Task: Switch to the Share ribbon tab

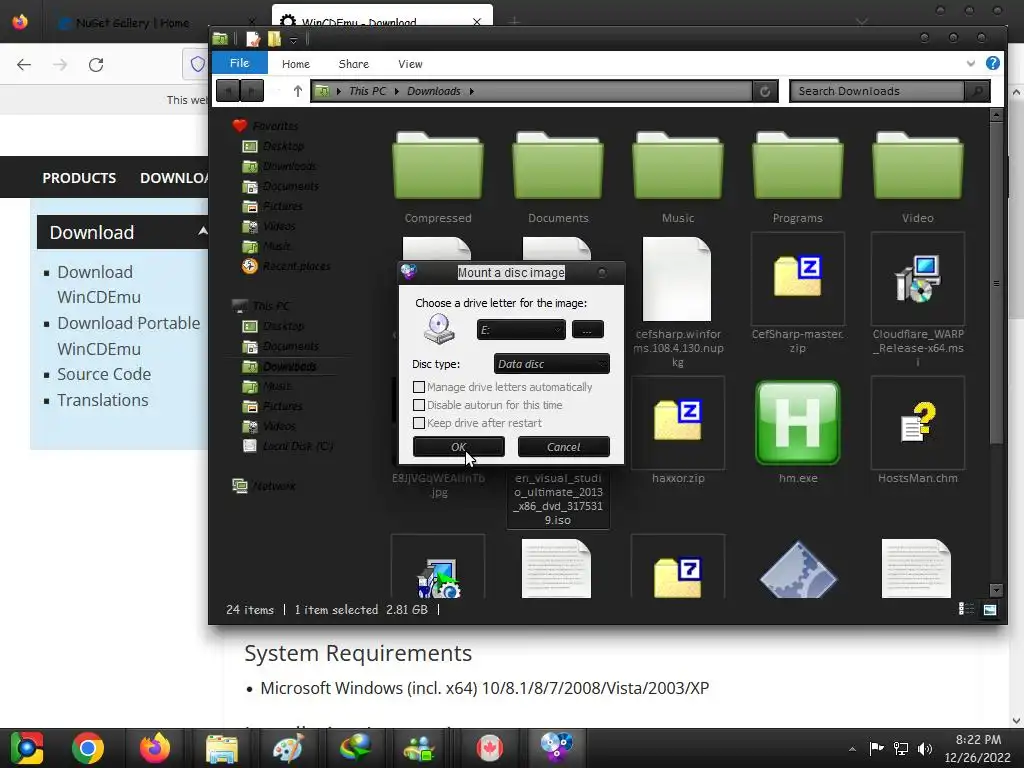Action: click(x=353, y=64)
